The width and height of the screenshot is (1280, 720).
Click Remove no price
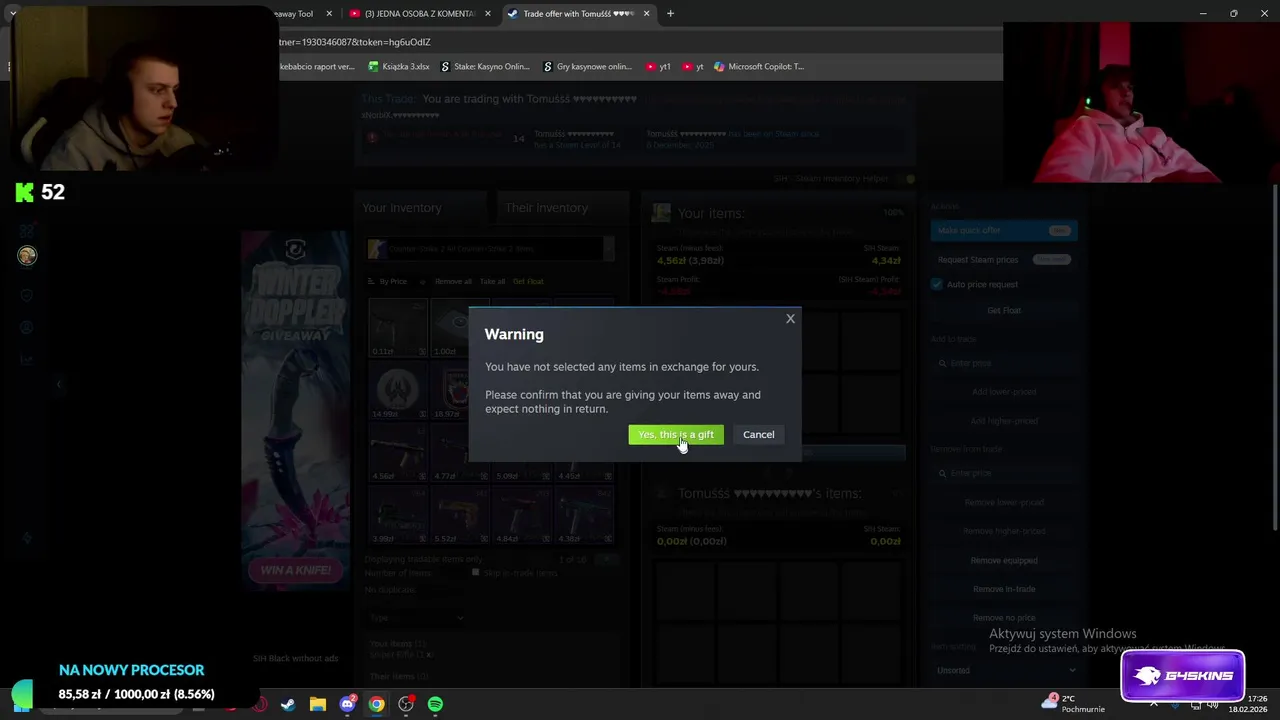coord(1004,618)
